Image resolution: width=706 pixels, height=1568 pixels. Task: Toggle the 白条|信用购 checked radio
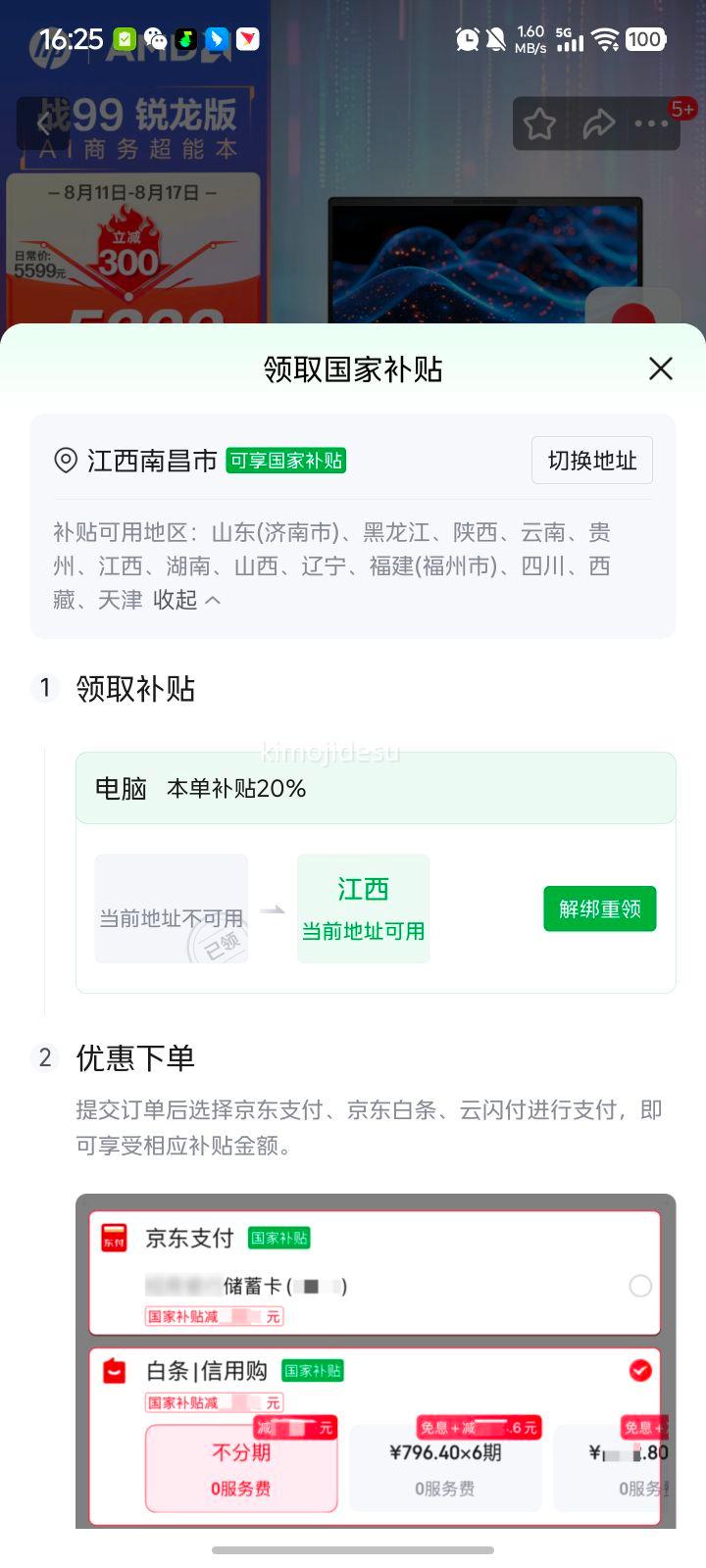coord(640,1370)
